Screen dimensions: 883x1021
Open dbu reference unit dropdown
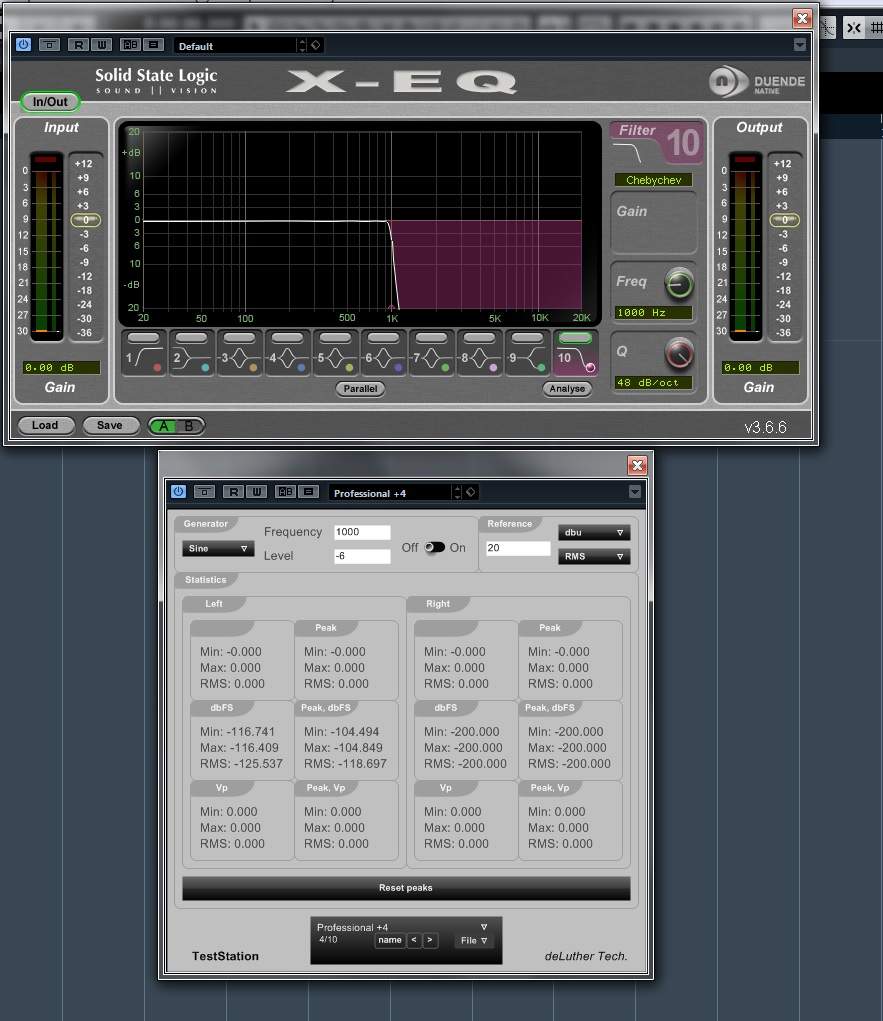[x=594, y=532]
